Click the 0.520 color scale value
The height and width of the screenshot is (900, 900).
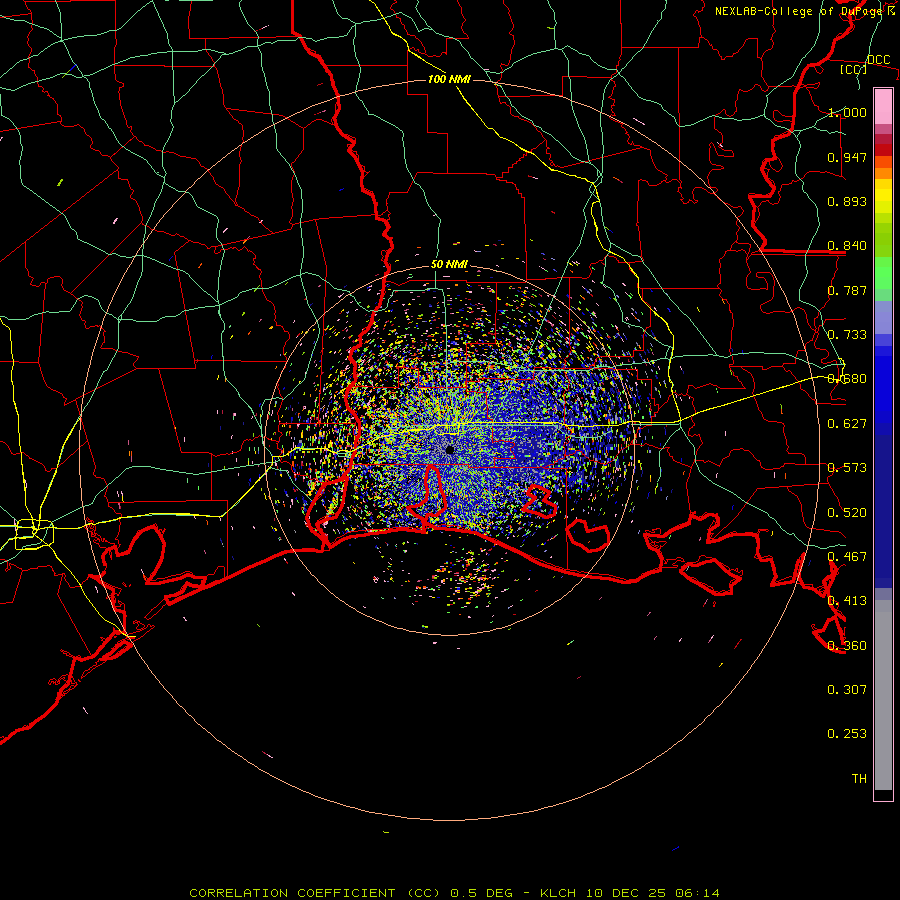[847, 513]
